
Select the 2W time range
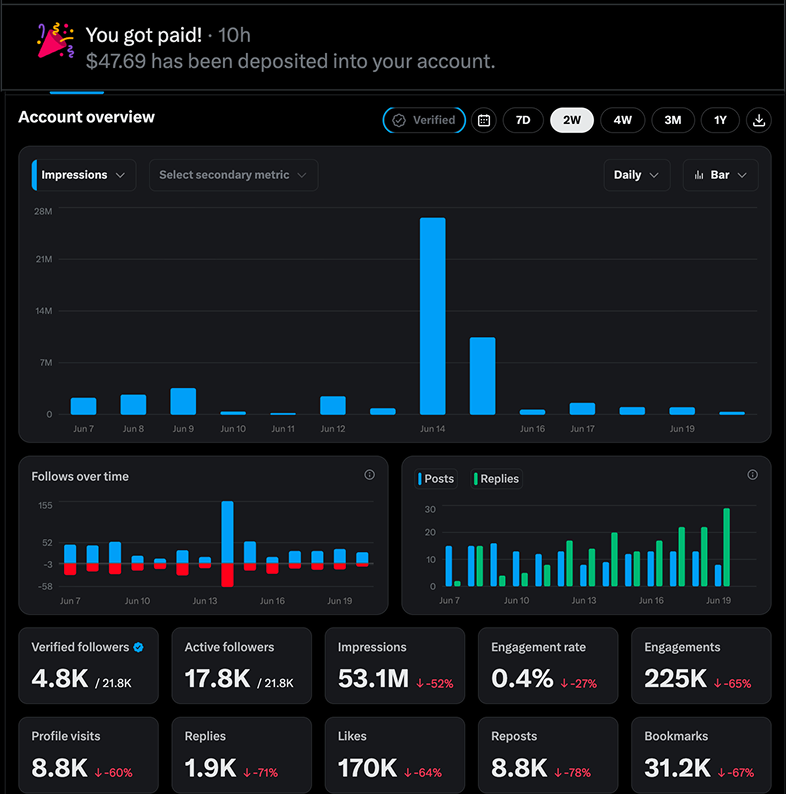[572, 120]
